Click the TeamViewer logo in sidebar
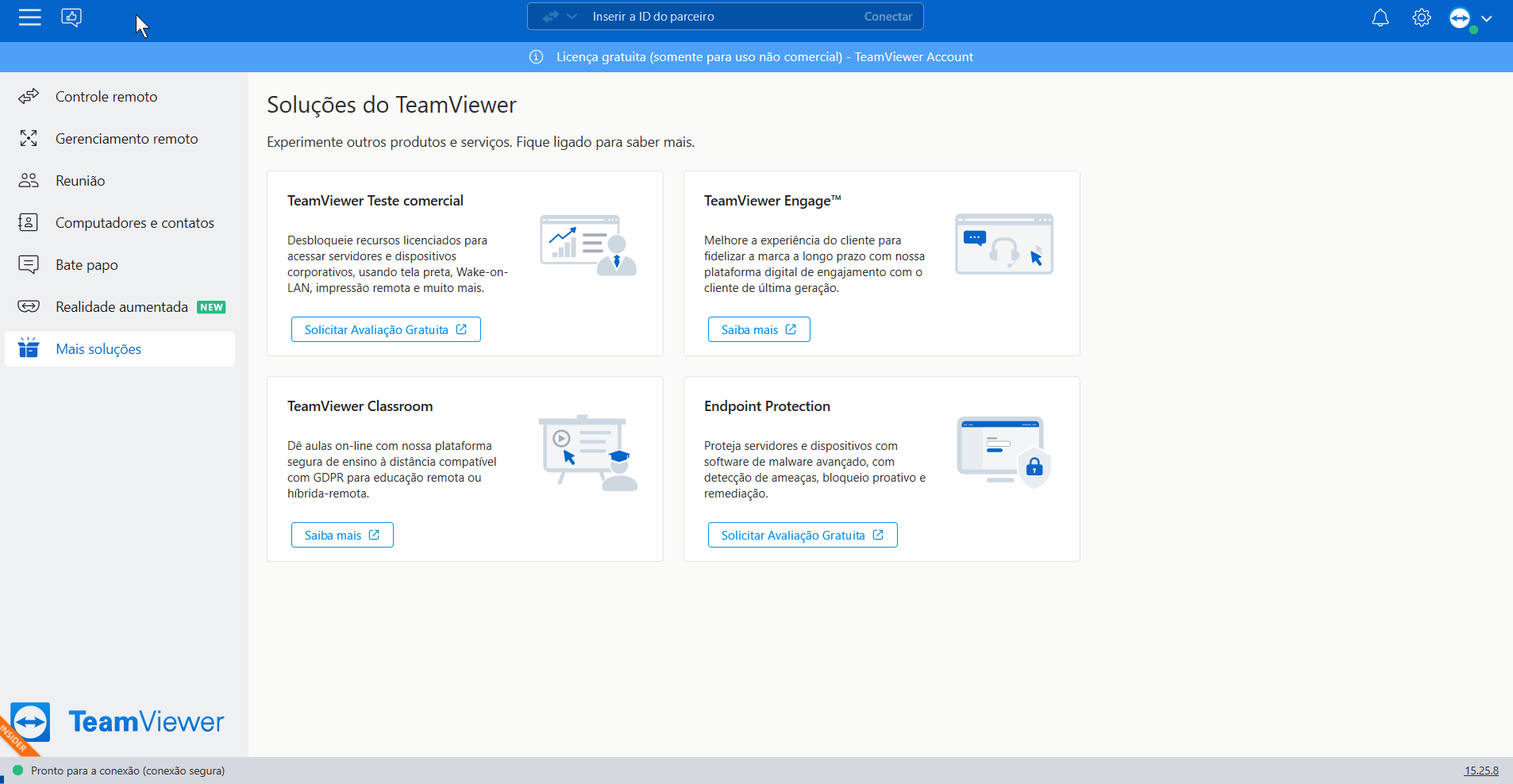This screenshot has width=1513, height=784. click(117, 721)
